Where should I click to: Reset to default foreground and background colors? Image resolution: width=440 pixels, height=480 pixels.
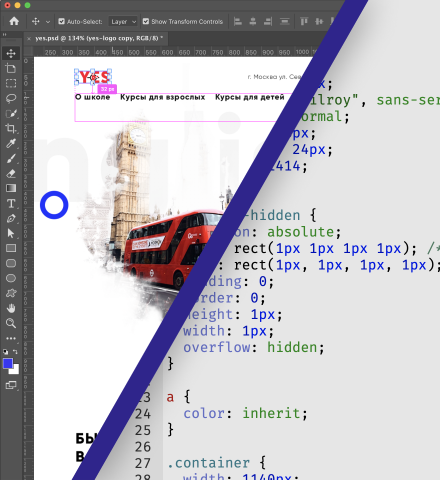tap(6, 351)
